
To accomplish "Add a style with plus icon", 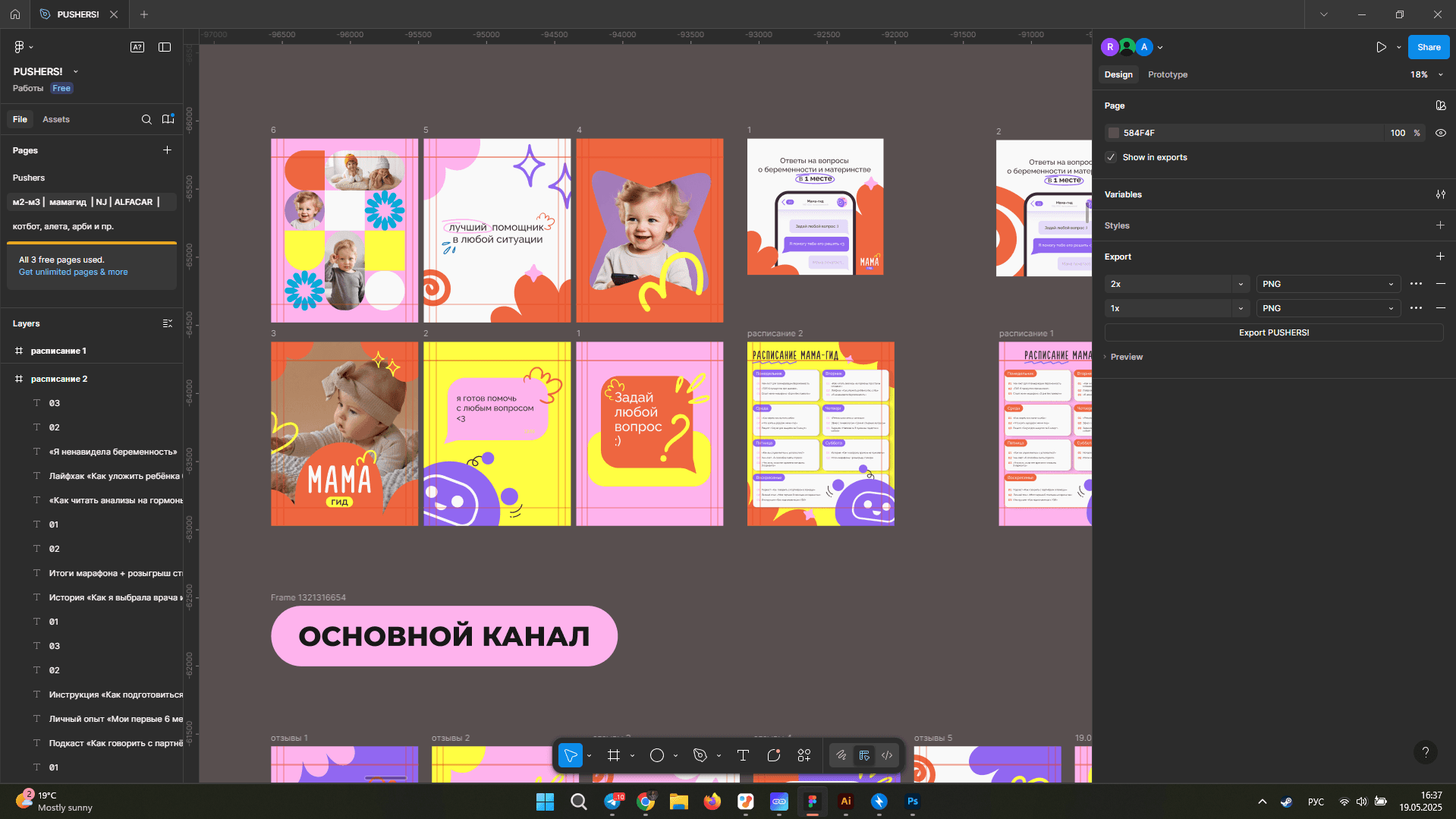I will coord(1440,225).
